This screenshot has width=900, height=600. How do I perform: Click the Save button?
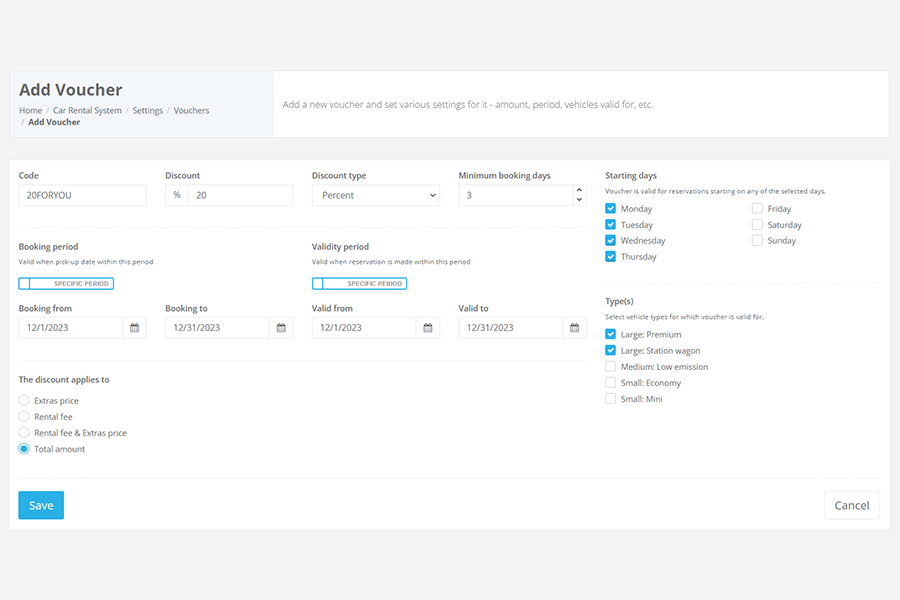coord(41,505)
